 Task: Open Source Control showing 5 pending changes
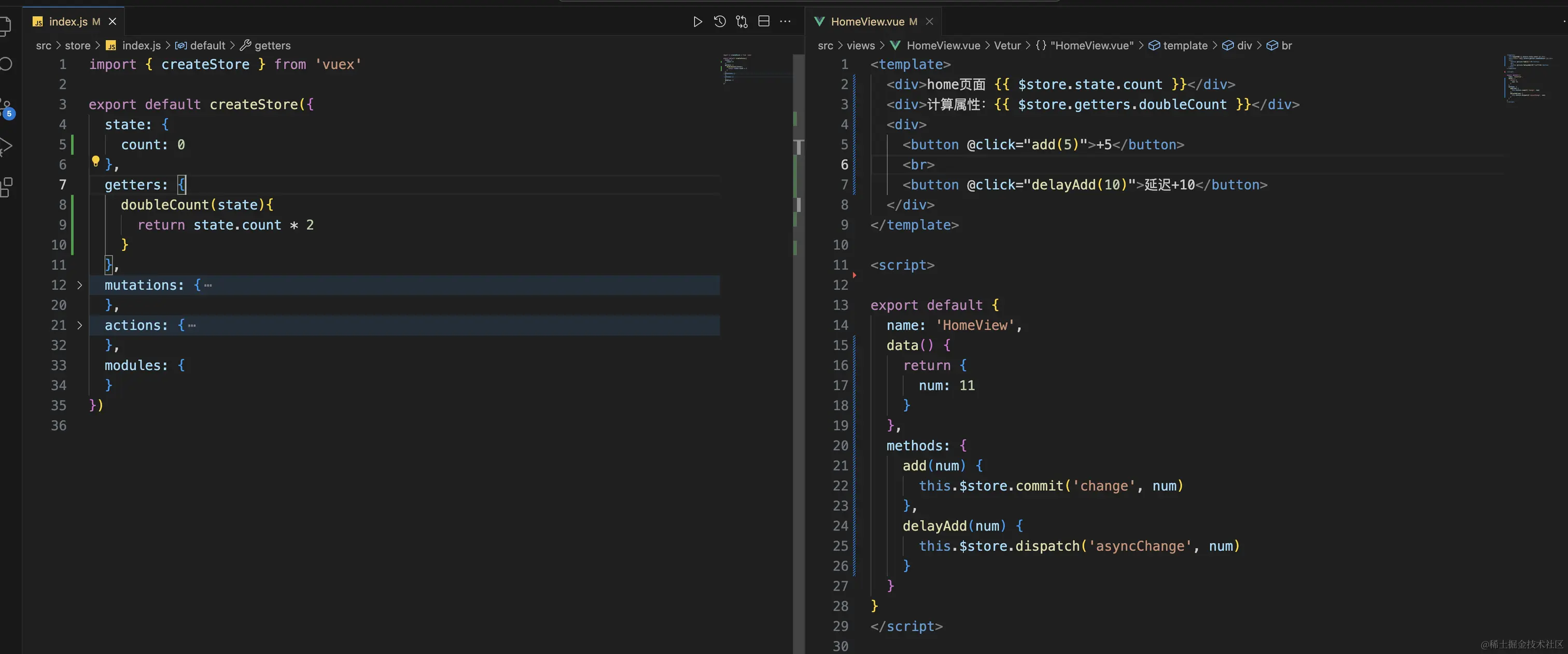coord(6,105)
